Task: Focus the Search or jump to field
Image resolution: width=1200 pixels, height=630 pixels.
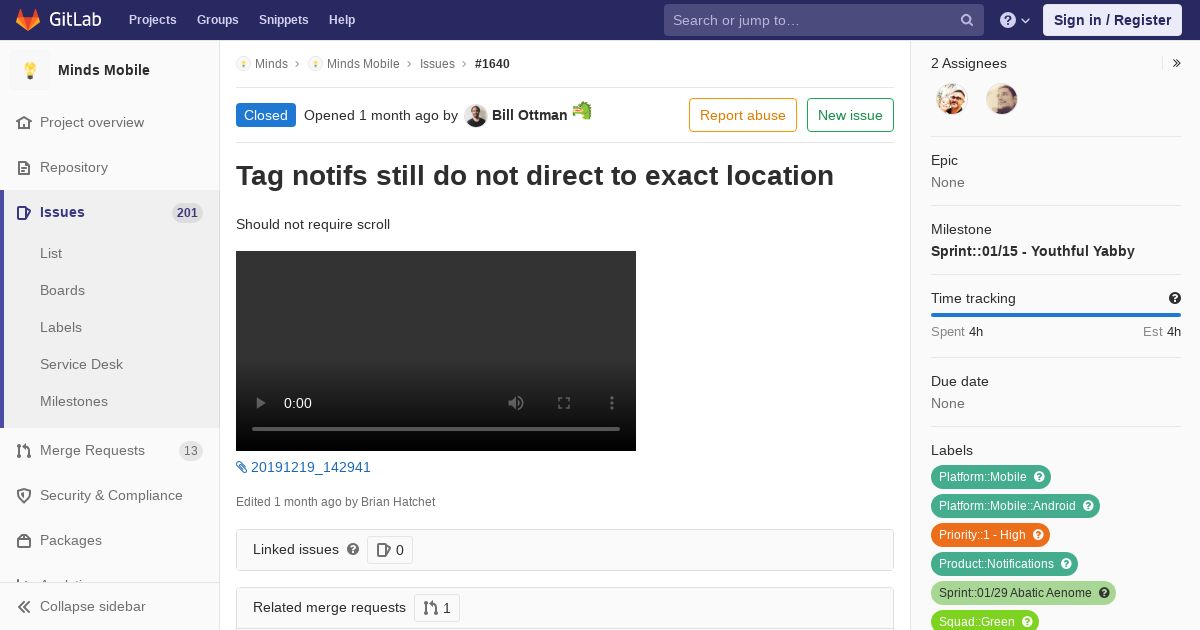Action: [824, 20]
